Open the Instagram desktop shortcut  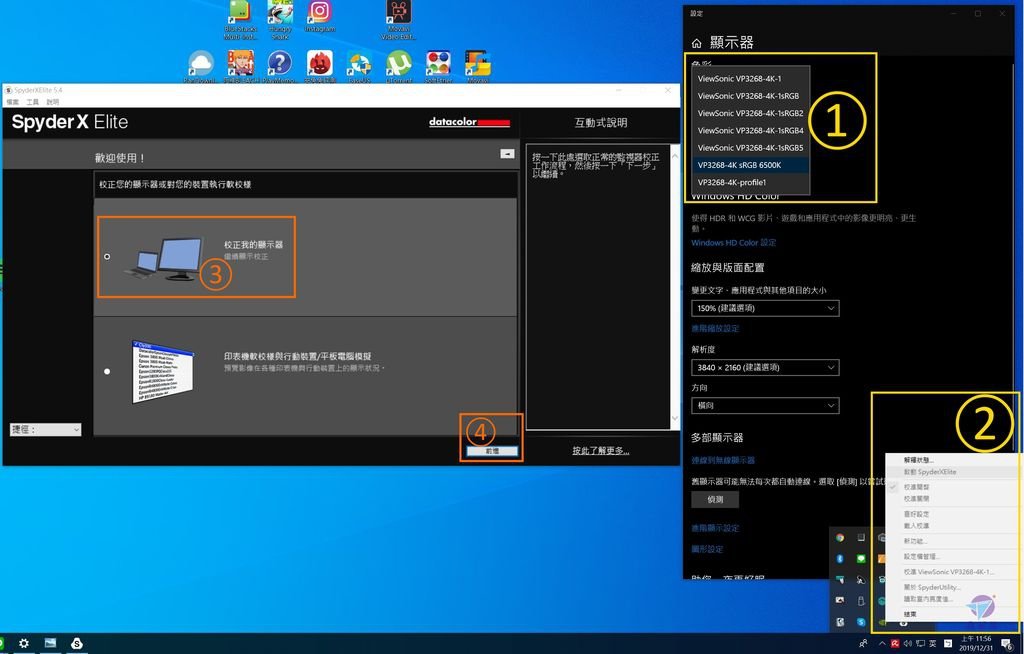tap(319, 16)
